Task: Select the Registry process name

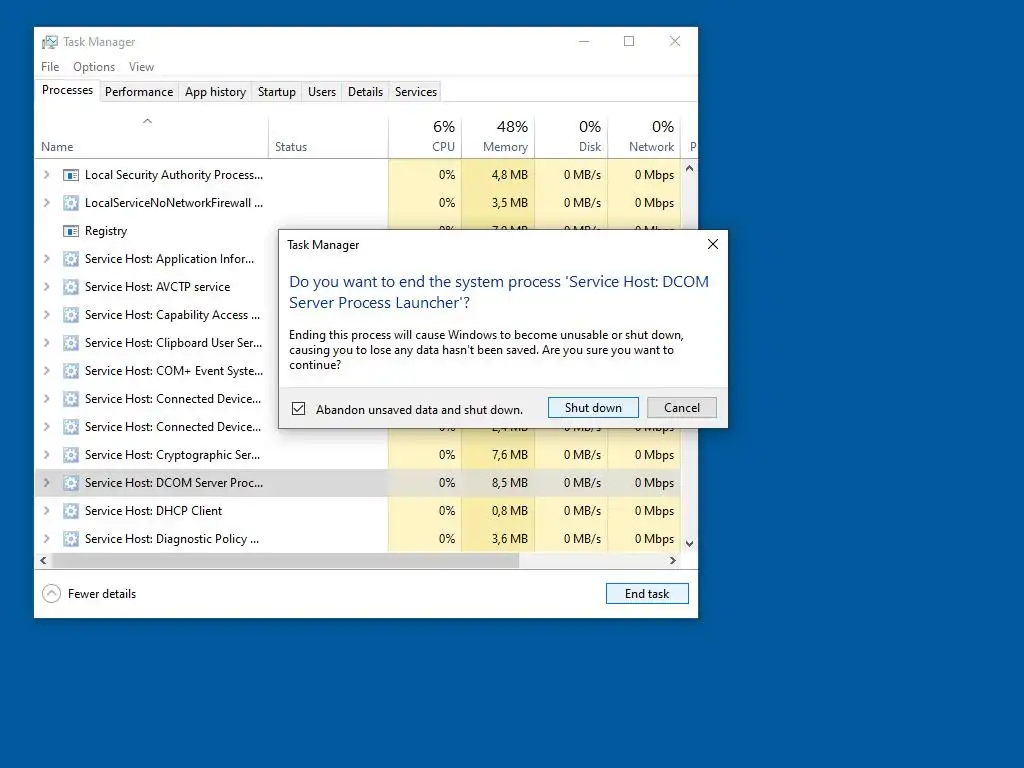Action: point(106,231)
